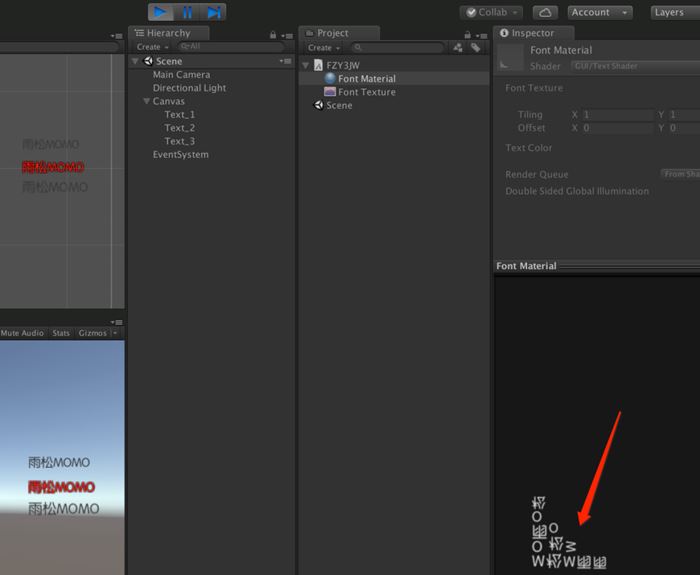Collapse the Canvas object in Hierarchy

coord(146,101)
